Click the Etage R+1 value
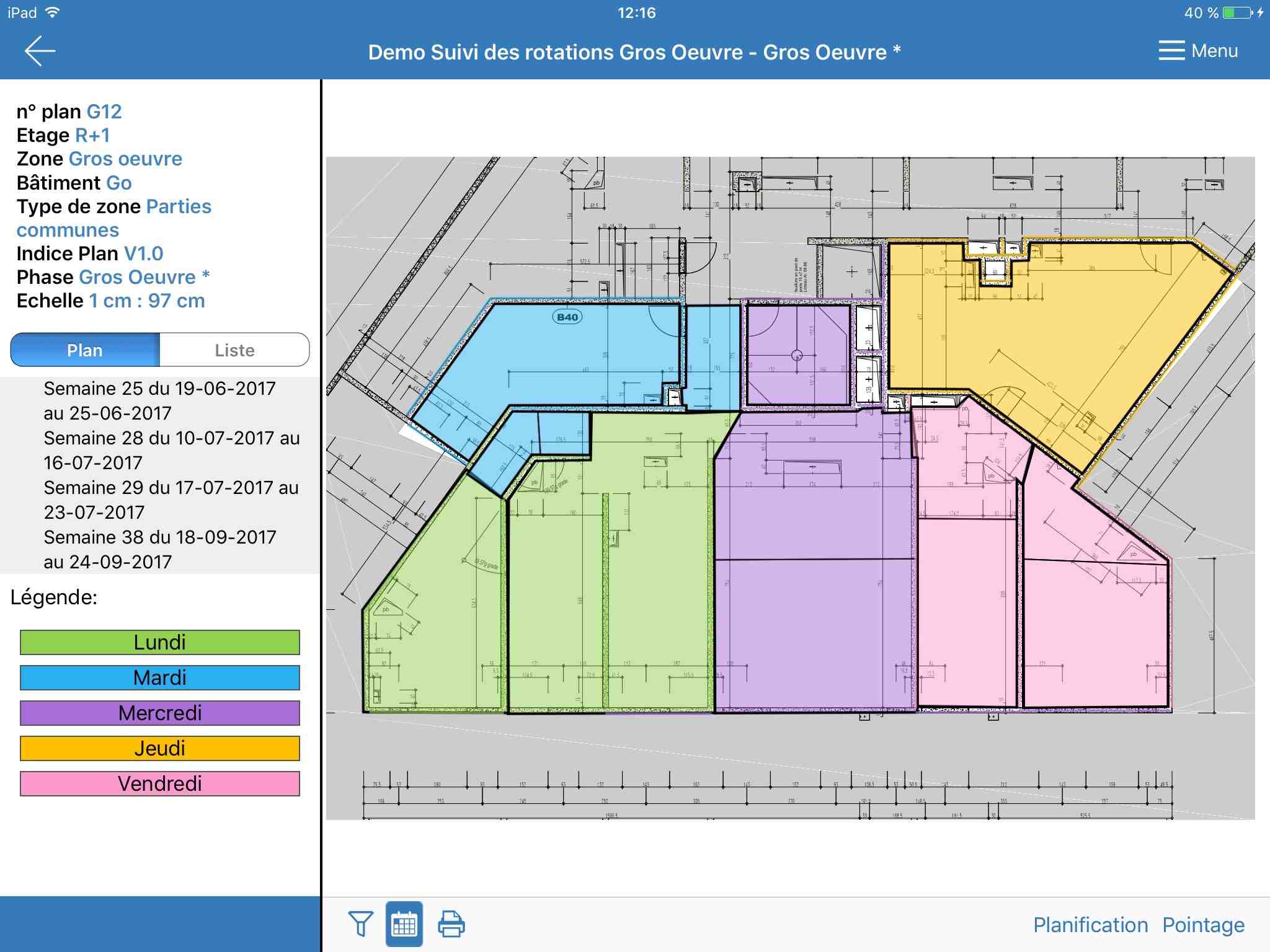 pyautogui.click(x=92, y=135)
